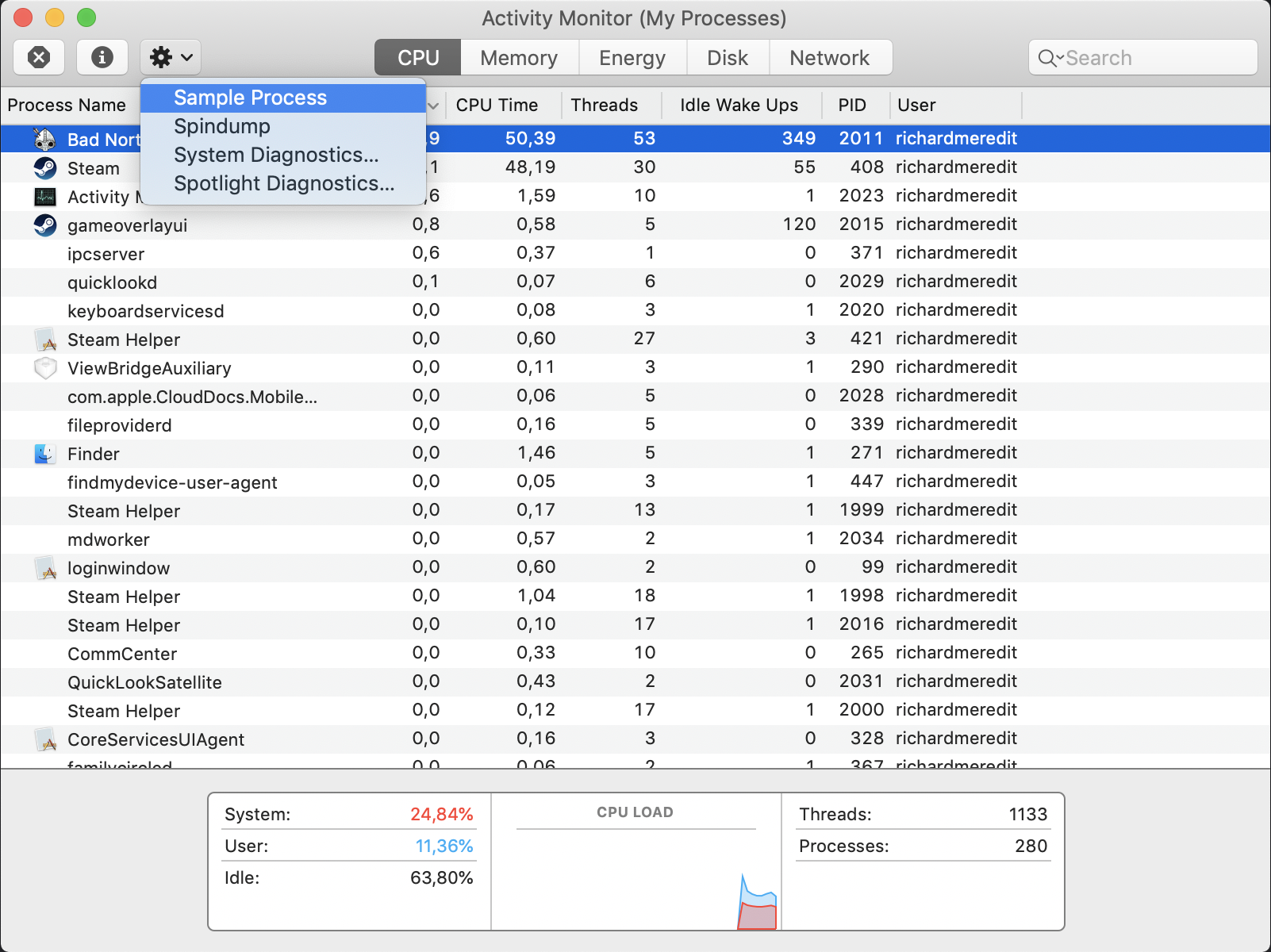This screenshot has height=952, width=1271.
Task: Select the CommCenter process row
Action: pyautogui.click(x=635, y=653)
